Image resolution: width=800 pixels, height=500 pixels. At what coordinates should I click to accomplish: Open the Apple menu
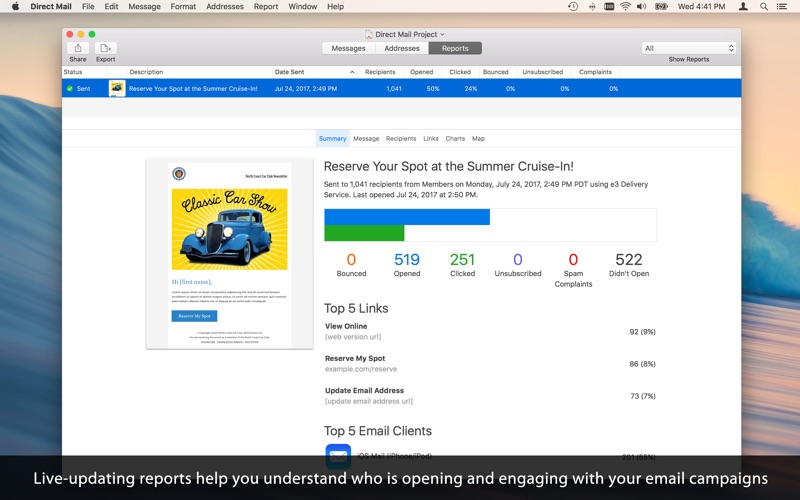pos(15,7)
